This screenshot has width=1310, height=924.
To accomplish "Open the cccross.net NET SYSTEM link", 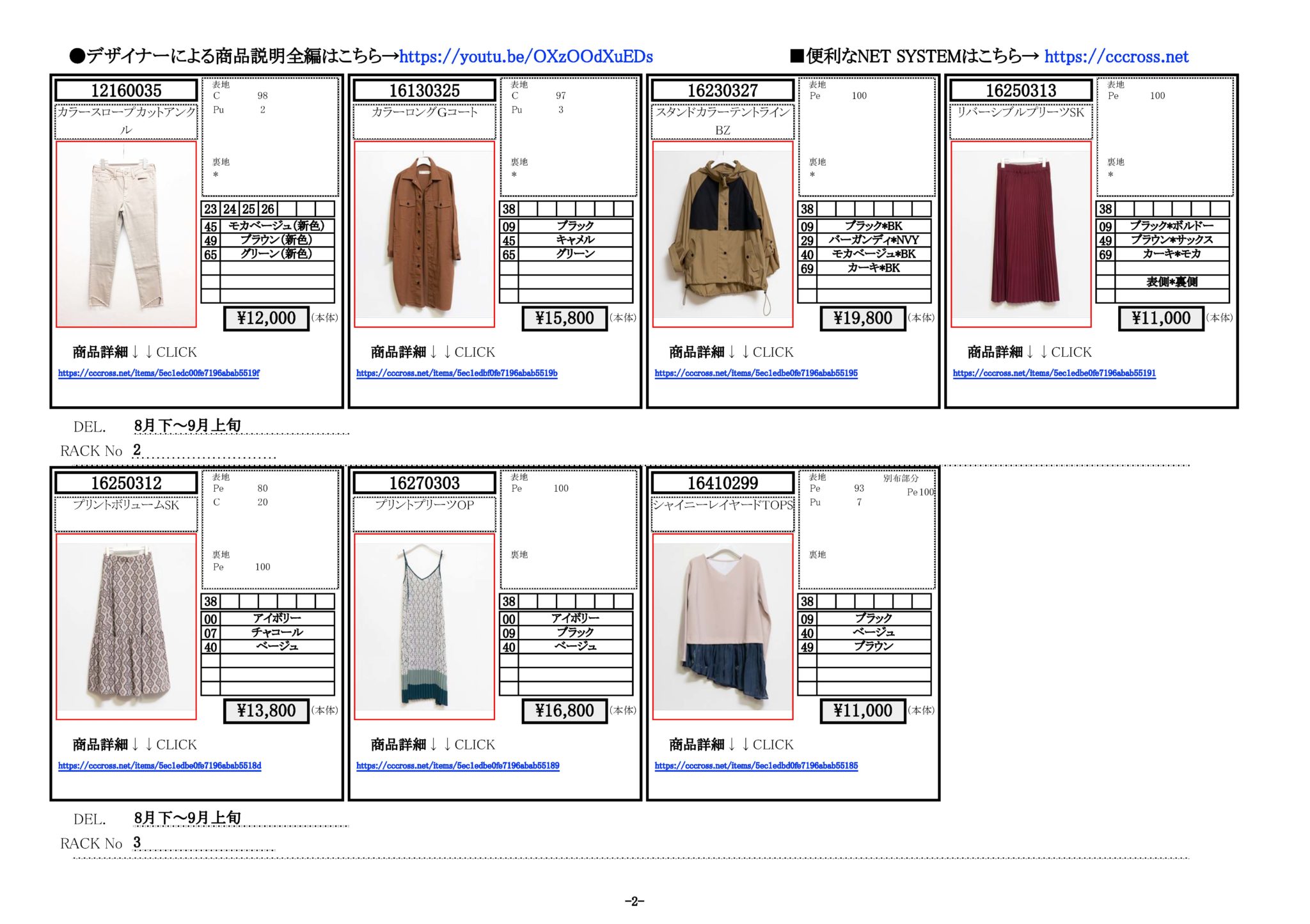I will click(1116, 57).
